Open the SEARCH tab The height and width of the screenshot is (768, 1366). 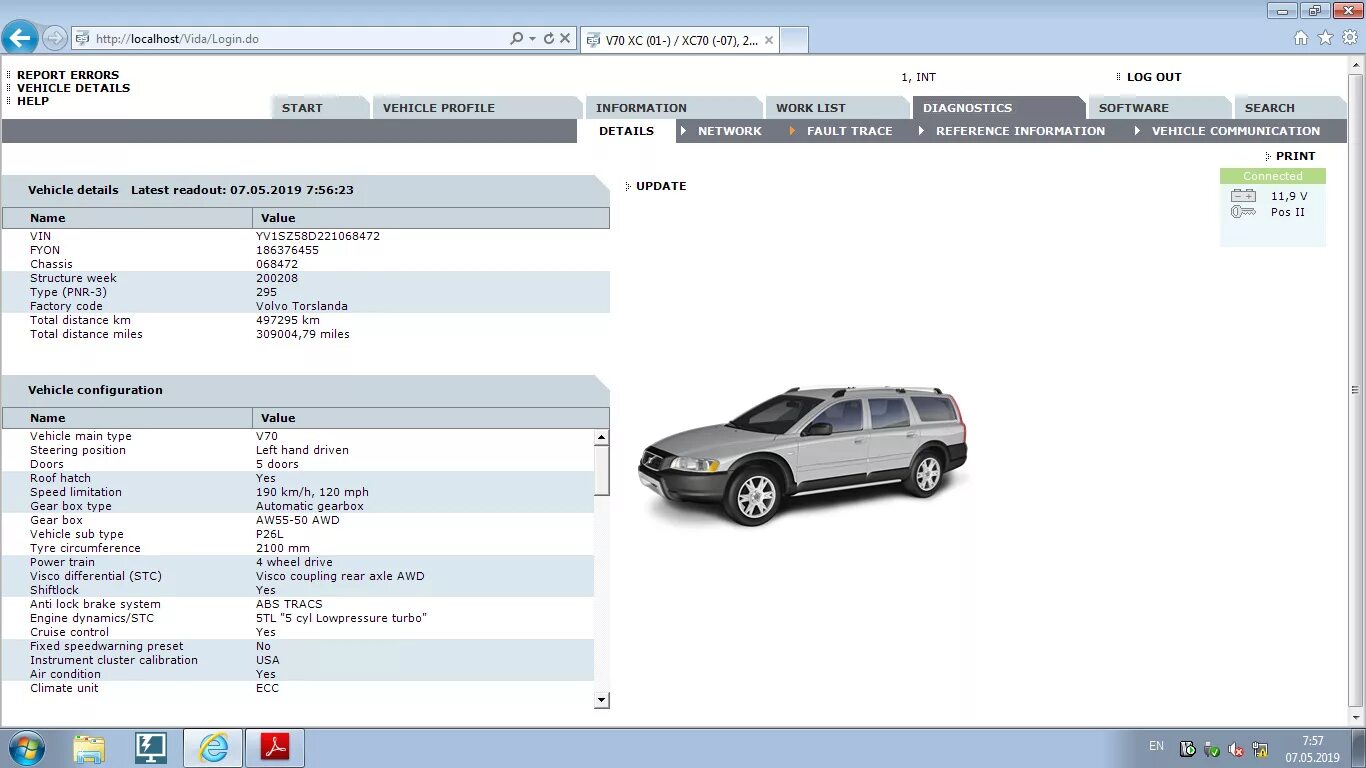click(1289, 108)
